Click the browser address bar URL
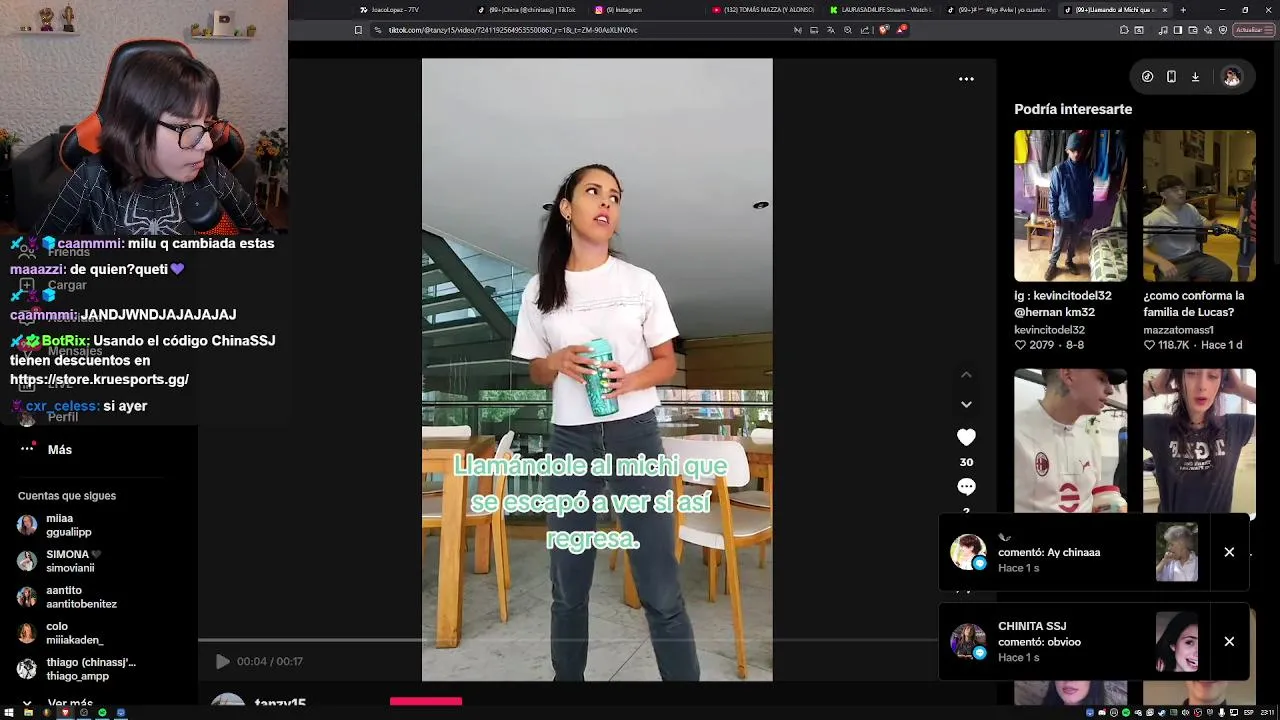Image resolution: width=1280 pixels, height=720 pixels. pos(512,30)
